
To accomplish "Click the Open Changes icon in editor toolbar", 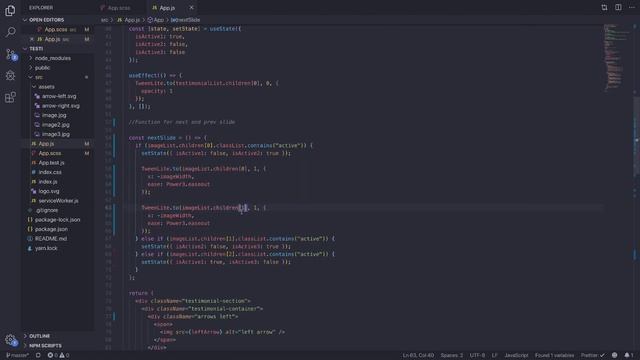I will point(604,7).
